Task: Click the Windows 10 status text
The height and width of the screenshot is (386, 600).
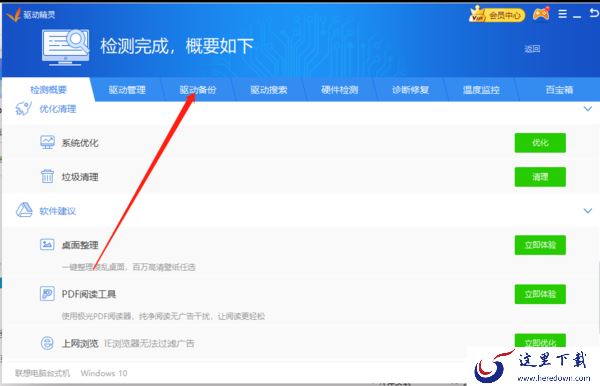Action: (x=104, y=373)
